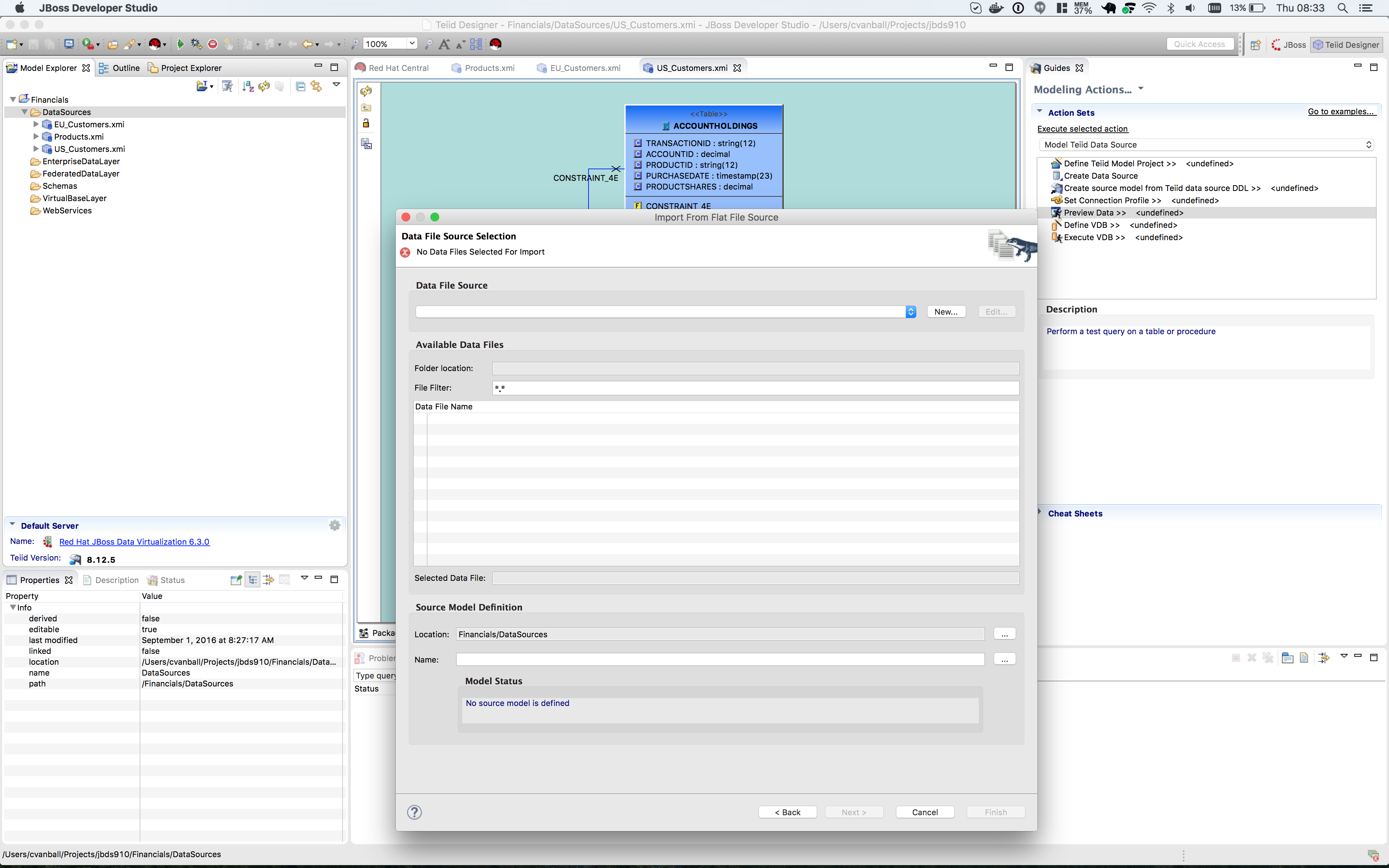The height and width of the screenshot is (868, 1389).
Task: Click the Zoom In magnifier icon
Action: (x=355, y=44)
